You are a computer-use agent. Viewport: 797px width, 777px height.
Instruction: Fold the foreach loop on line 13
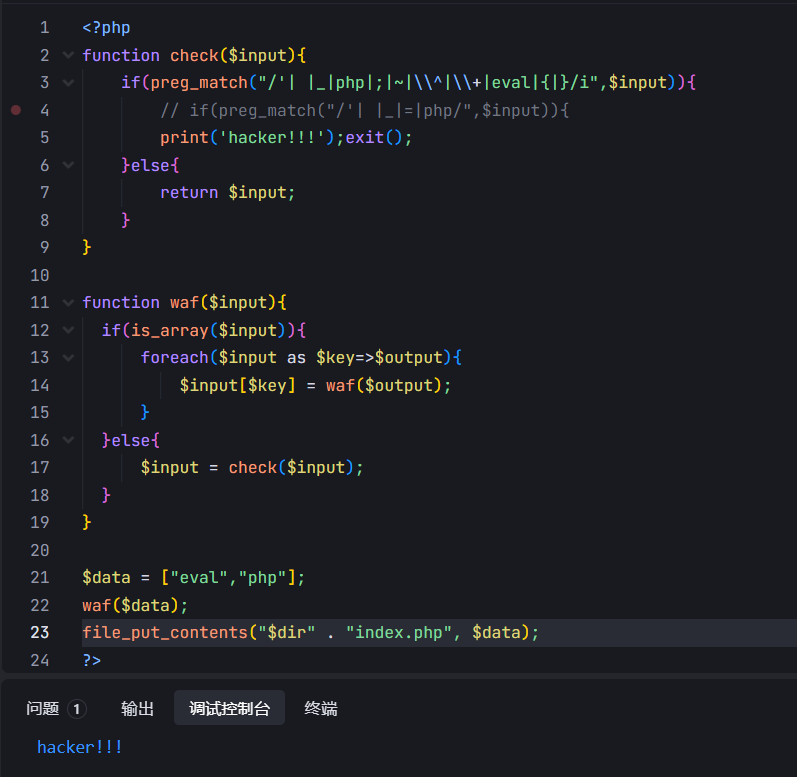[68, 357]
